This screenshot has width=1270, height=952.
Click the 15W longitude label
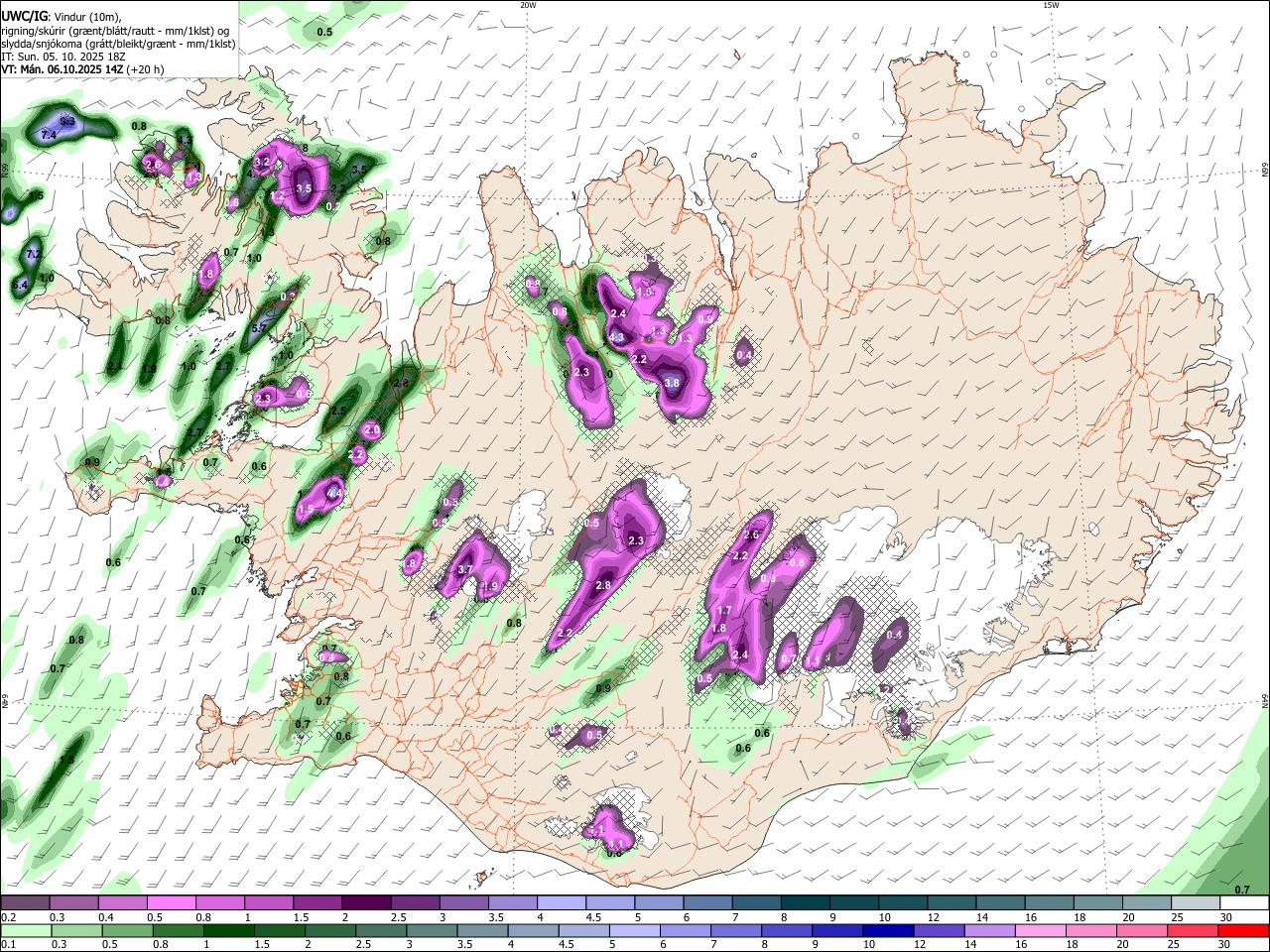(x=1051, y=5)
